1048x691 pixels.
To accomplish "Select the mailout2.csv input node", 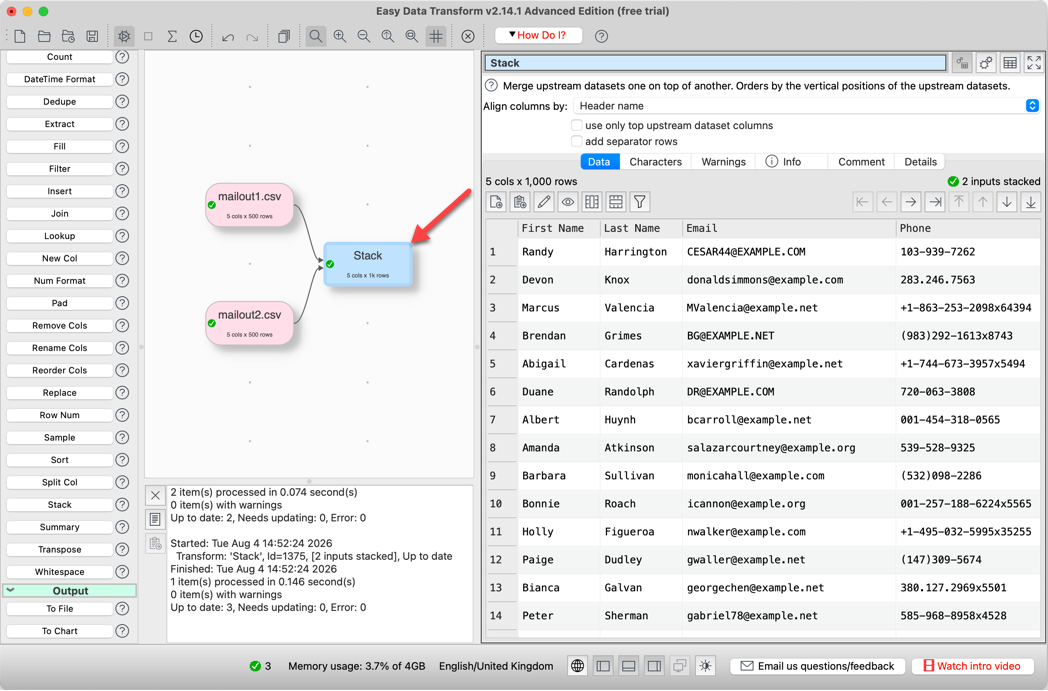I will point(249,323).
